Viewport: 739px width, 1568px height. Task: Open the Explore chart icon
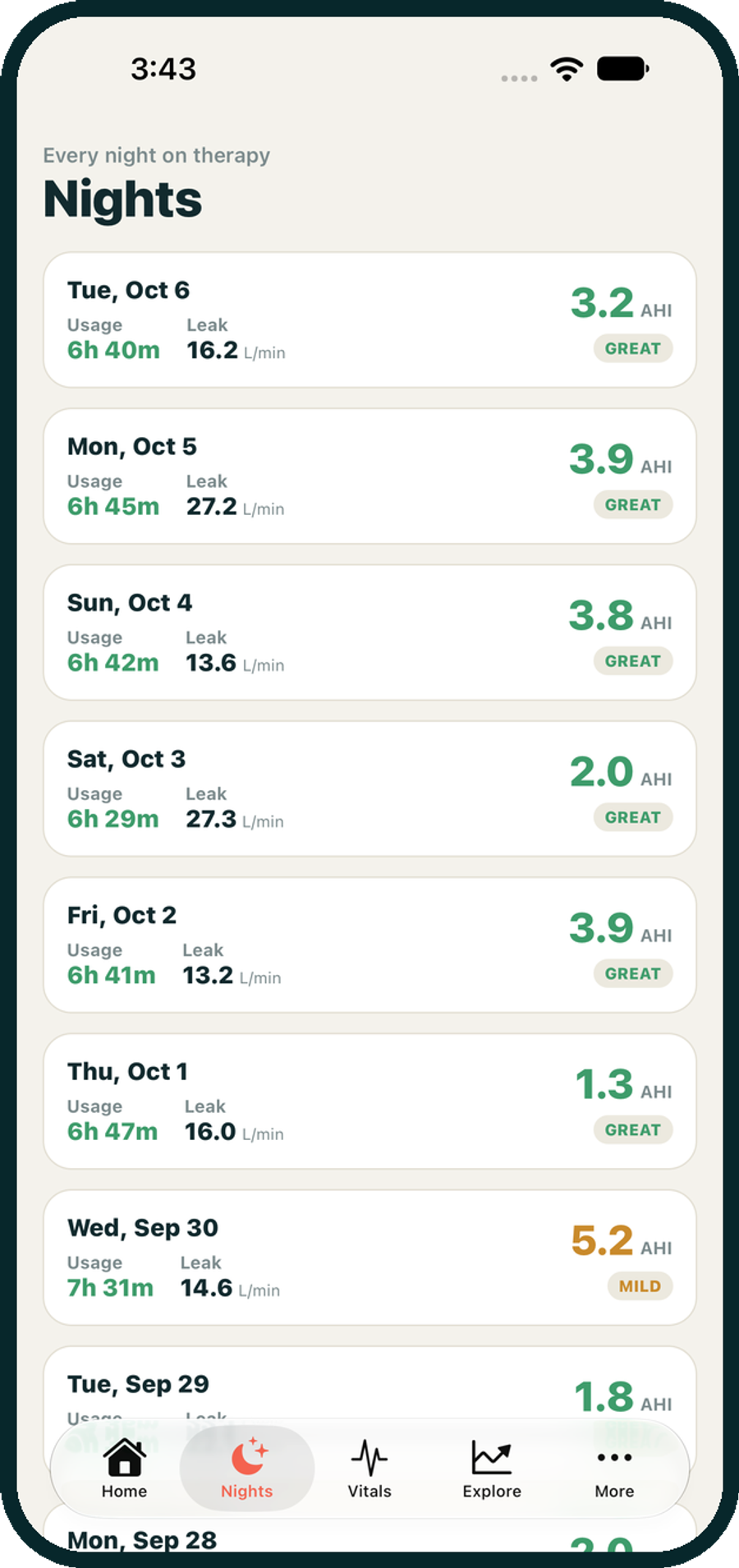point(491,1457)
